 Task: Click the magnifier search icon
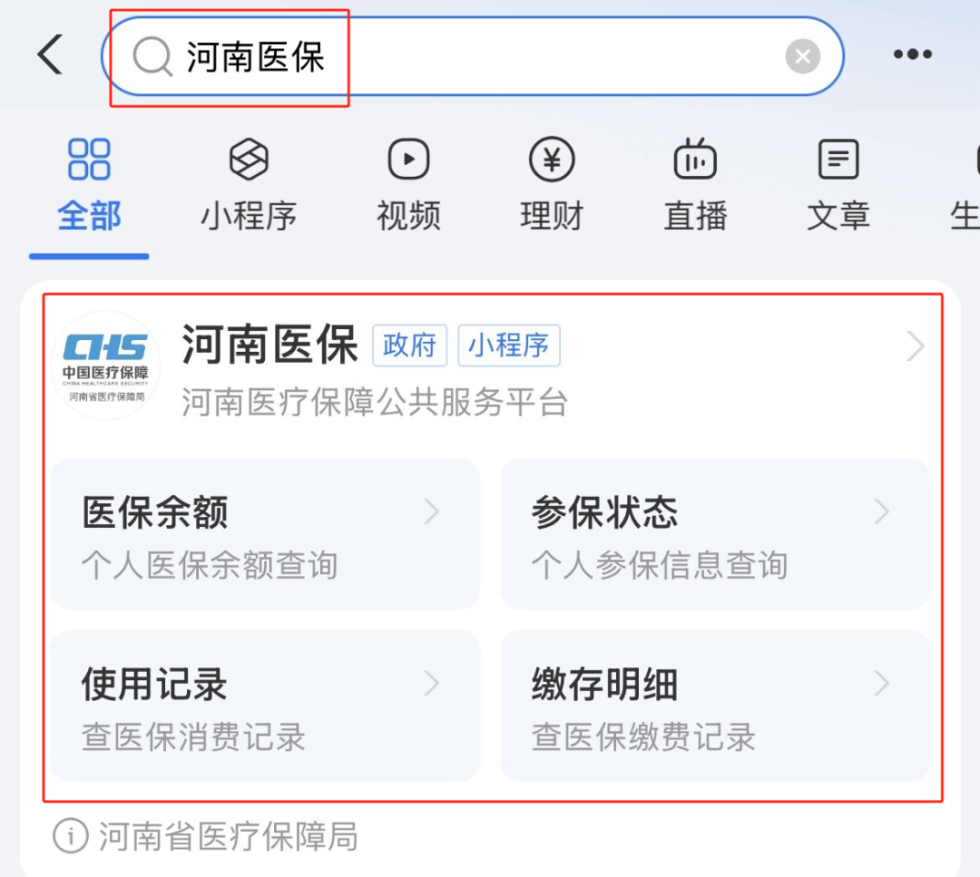tap(152, 56)
